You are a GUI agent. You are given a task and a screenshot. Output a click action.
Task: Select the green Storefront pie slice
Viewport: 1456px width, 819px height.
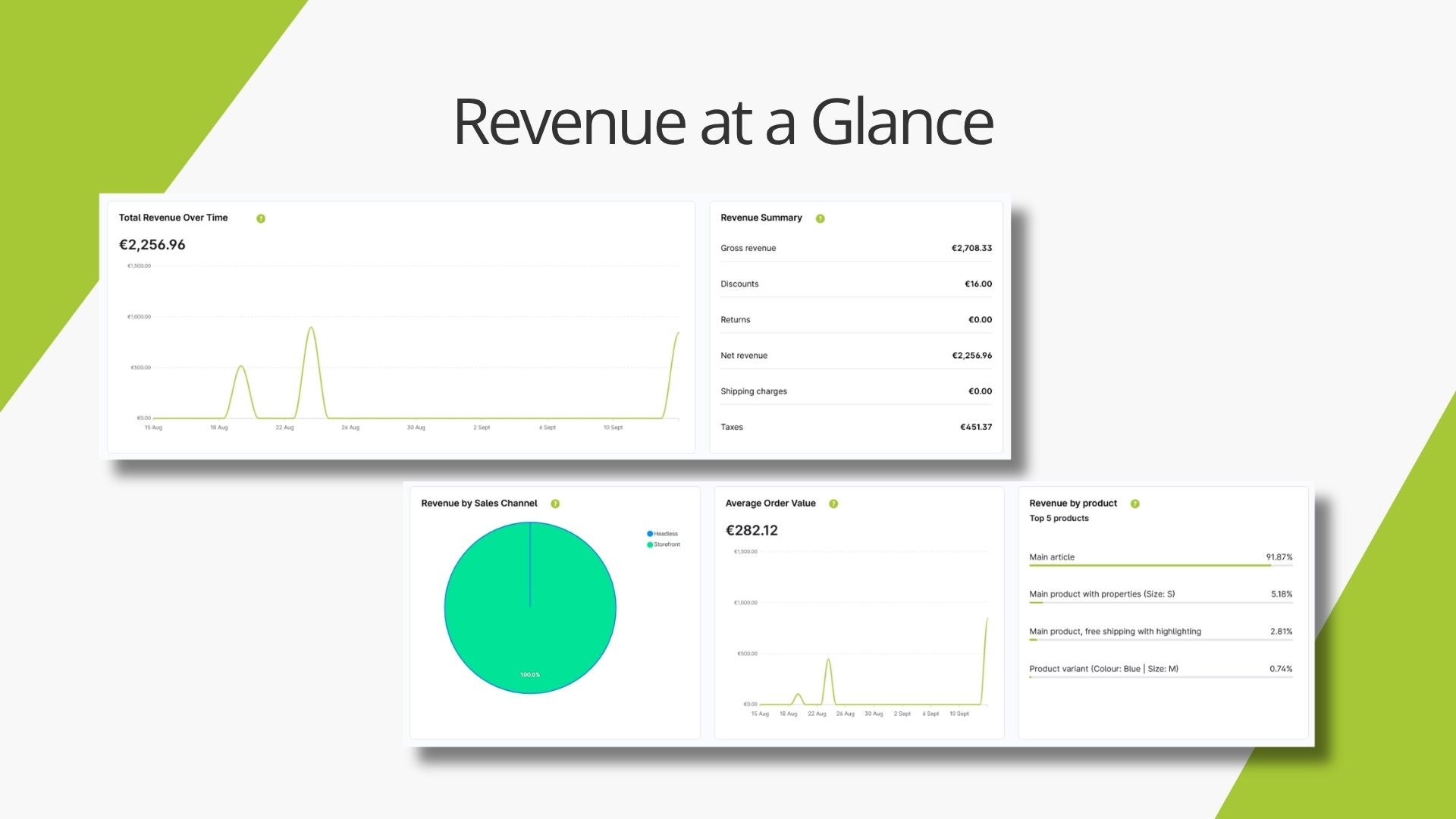(530, 607)
